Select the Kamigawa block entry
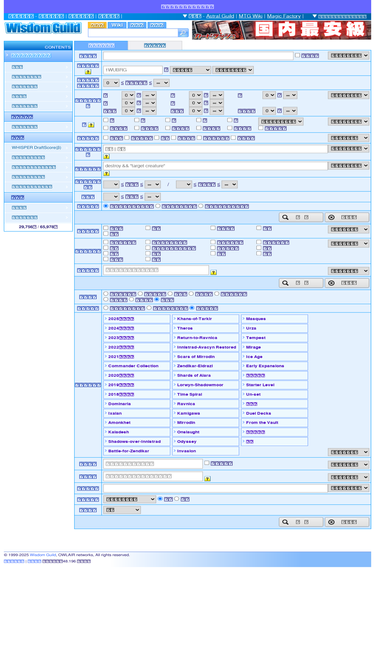Viewport: 375px width, 667px height. click(206, 413)
